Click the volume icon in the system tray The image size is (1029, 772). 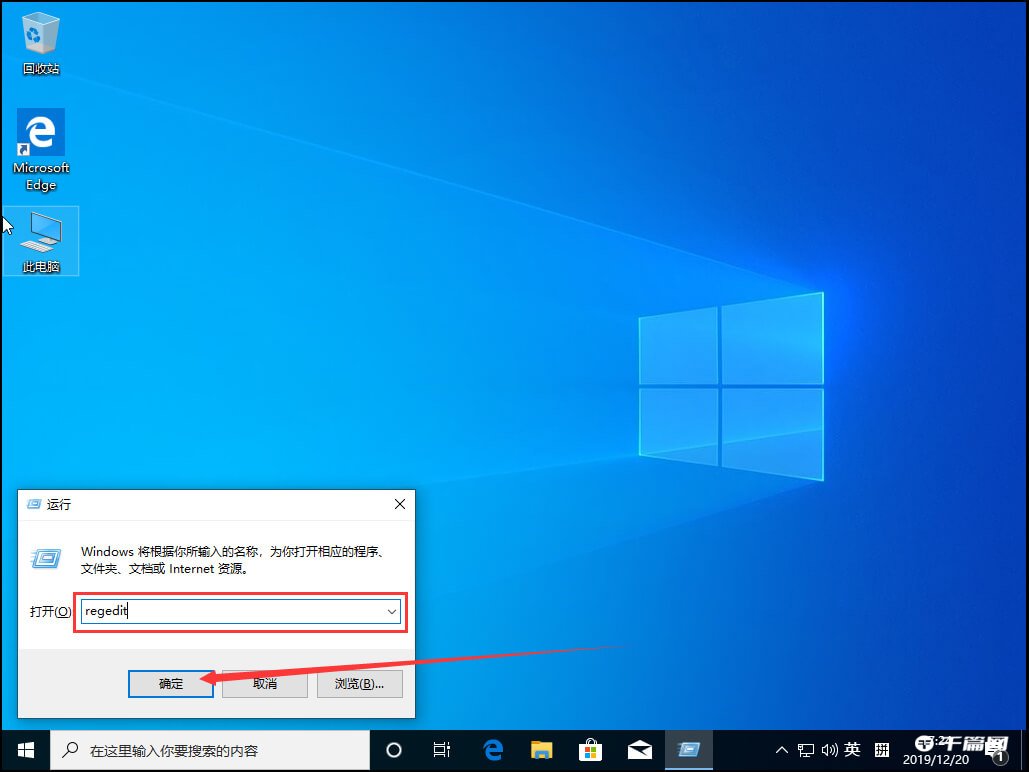(828, 749)
